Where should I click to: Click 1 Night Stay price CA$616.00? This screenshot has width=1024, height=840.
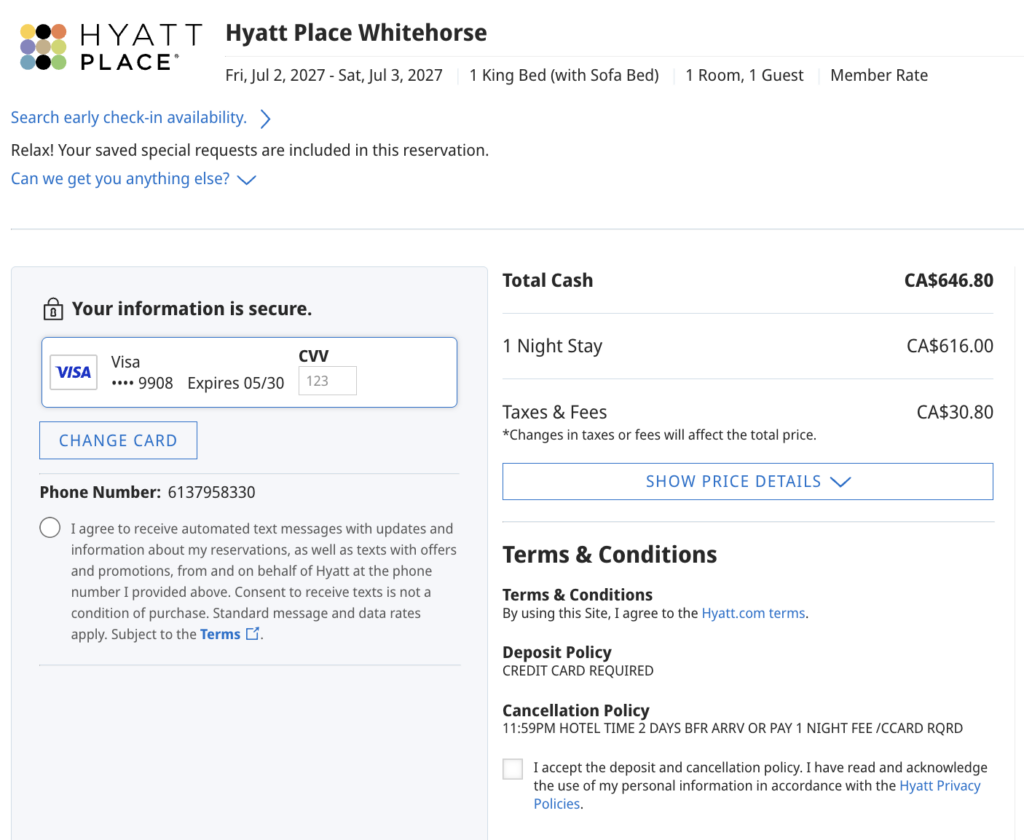coord(950,346)
